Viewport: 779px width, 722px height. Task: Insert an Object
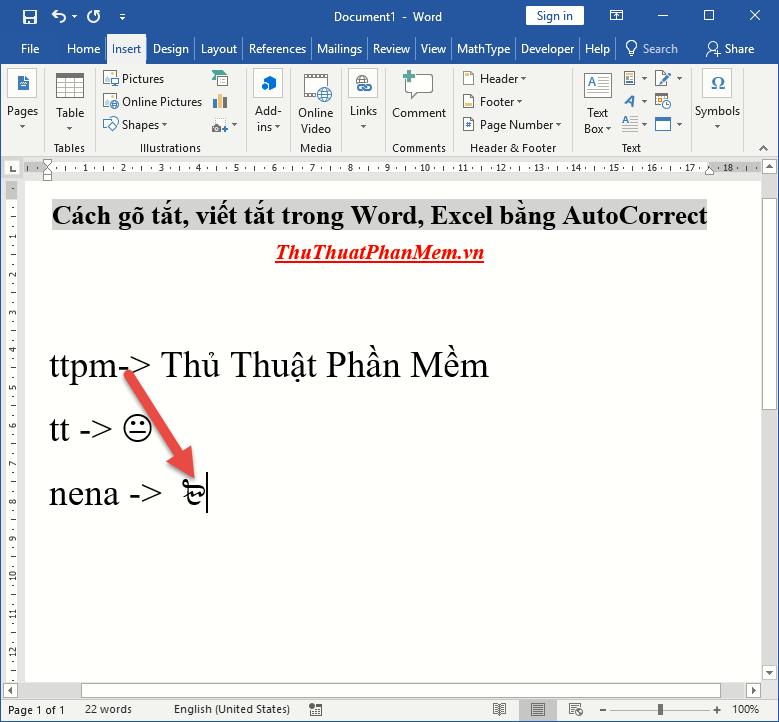pos(668,124)
